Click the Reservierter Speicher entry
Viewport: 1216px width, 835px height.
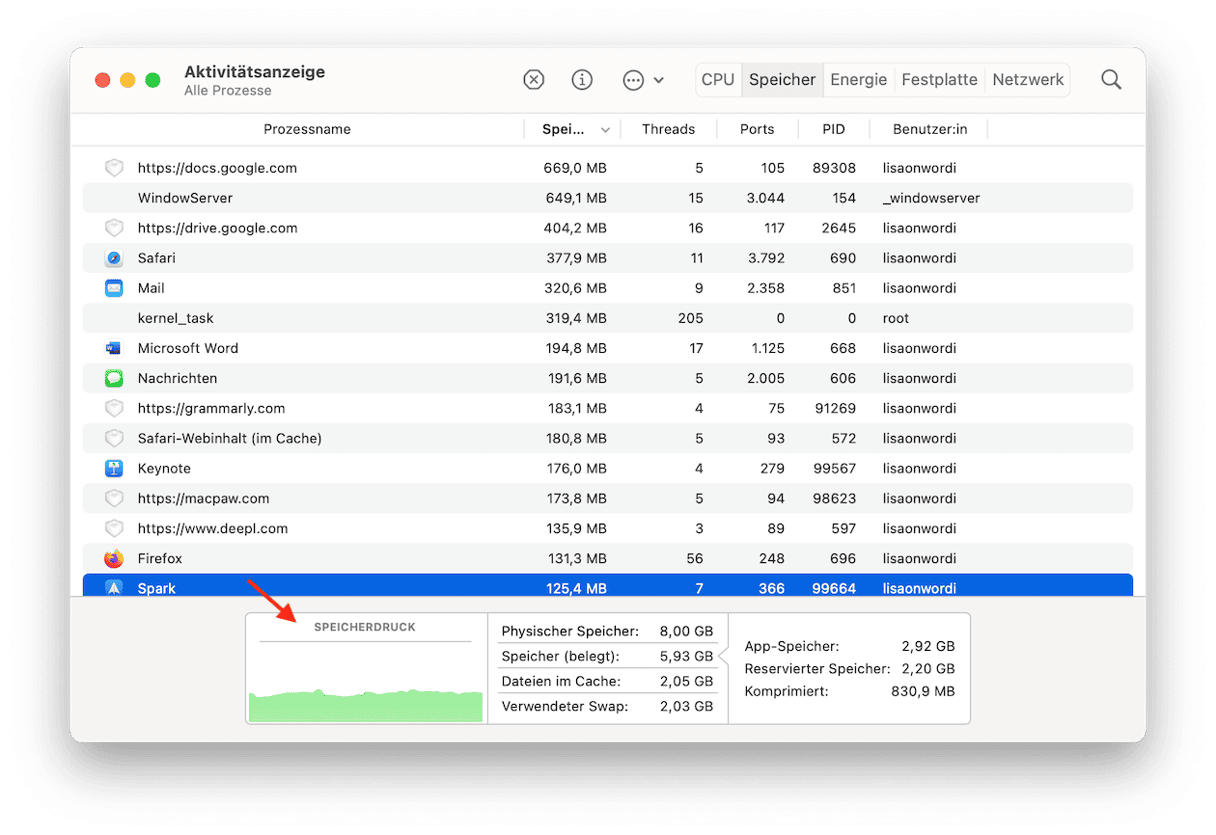850,668
